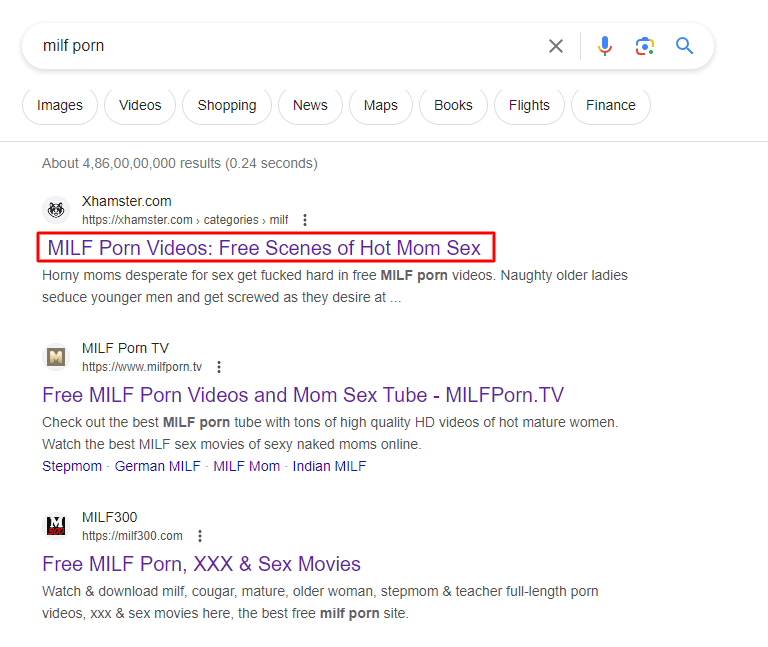Open three-dot menu for the xhamster.com result
The image size is (768, 647).
click(x=305, y=220)
